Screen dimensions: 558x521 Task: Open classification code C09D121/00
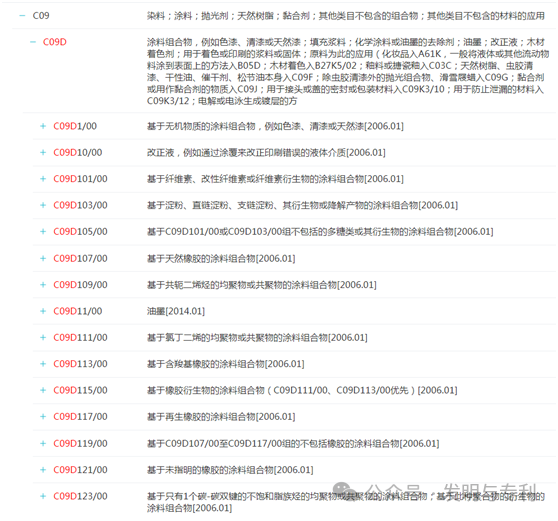80,470
